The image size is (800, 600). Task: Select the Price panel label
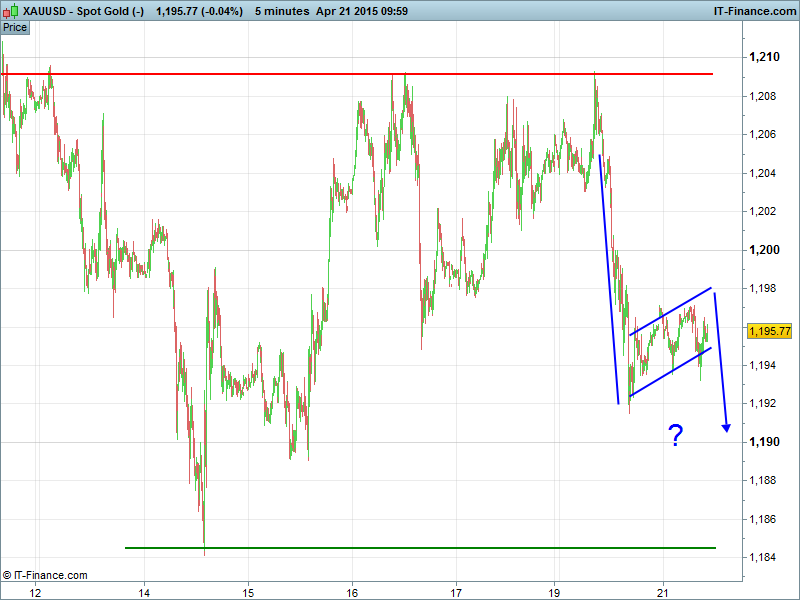pos(15,28)
